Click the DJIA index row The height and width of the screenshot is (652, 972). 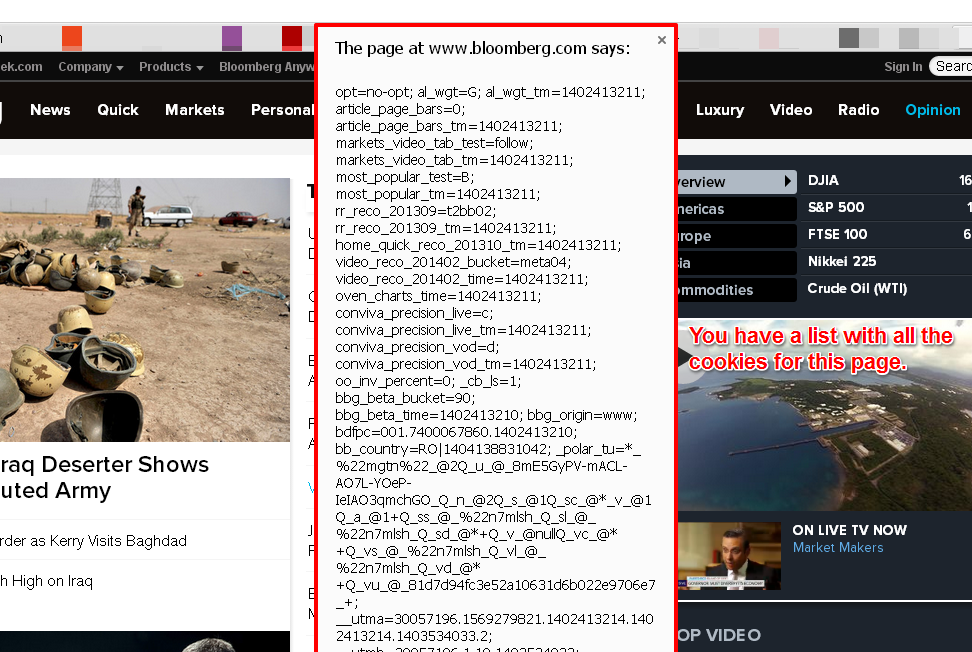click(x=886, y=180)
